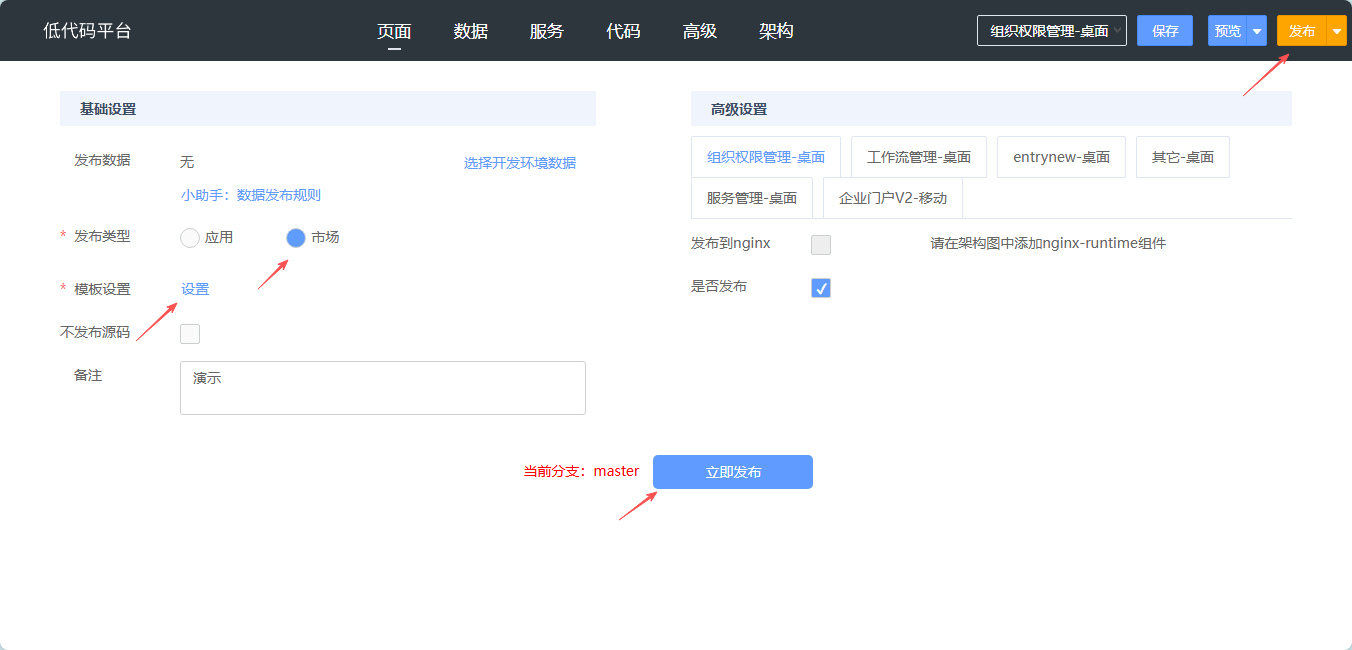1352x650 pixels.
Task: Go to the 架构 top menu
Action: coord(776,31)
